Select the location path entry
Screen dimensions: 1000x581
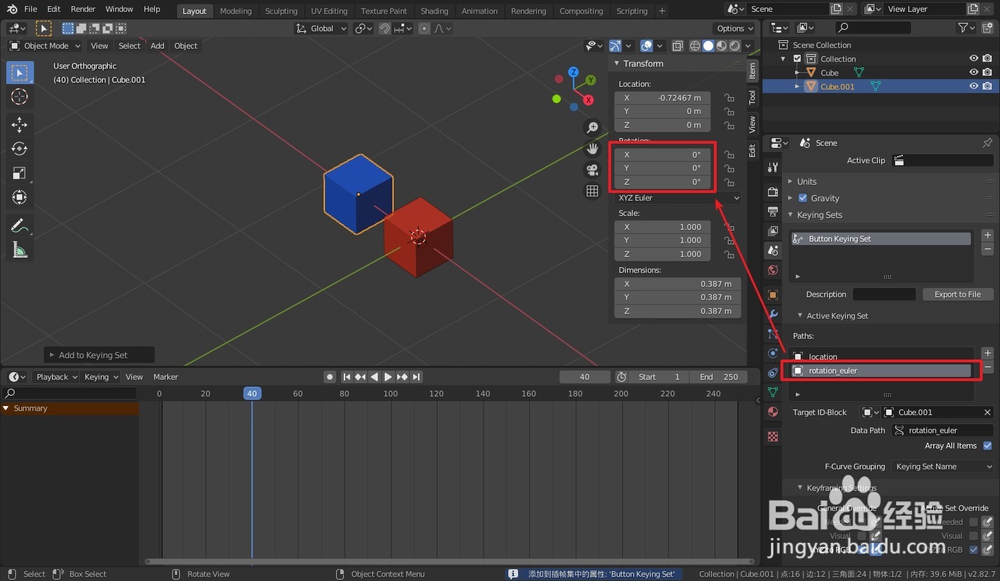coord(881,357)
